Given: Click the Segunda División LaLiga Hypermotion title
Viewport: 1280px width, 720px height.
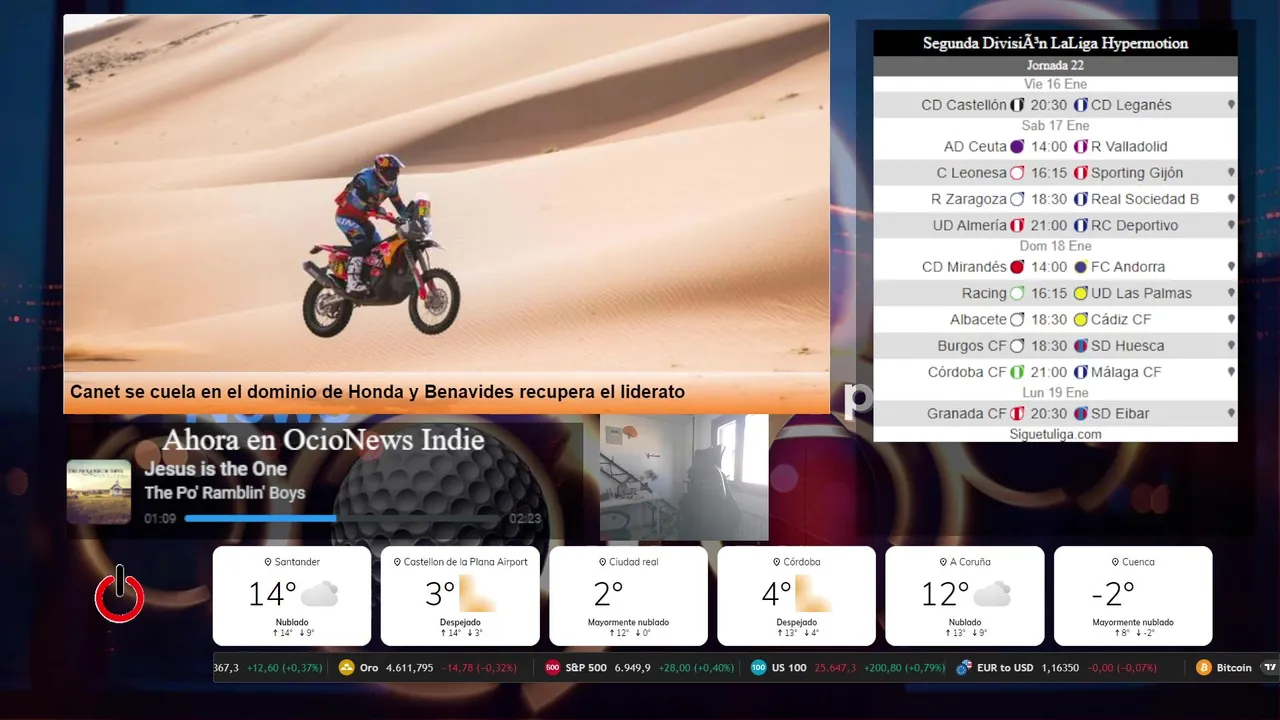Looking at the screenshot, I should coord(1055,43).
